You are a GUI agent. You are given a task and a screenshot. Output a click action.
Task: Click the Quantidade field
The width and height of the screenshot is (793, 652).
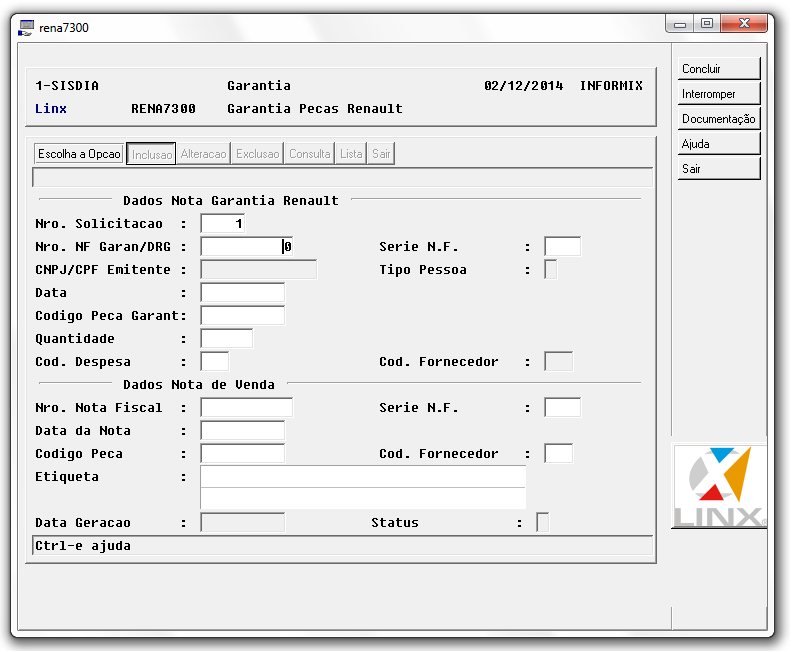pyautogui.click(x=227, y=339)
